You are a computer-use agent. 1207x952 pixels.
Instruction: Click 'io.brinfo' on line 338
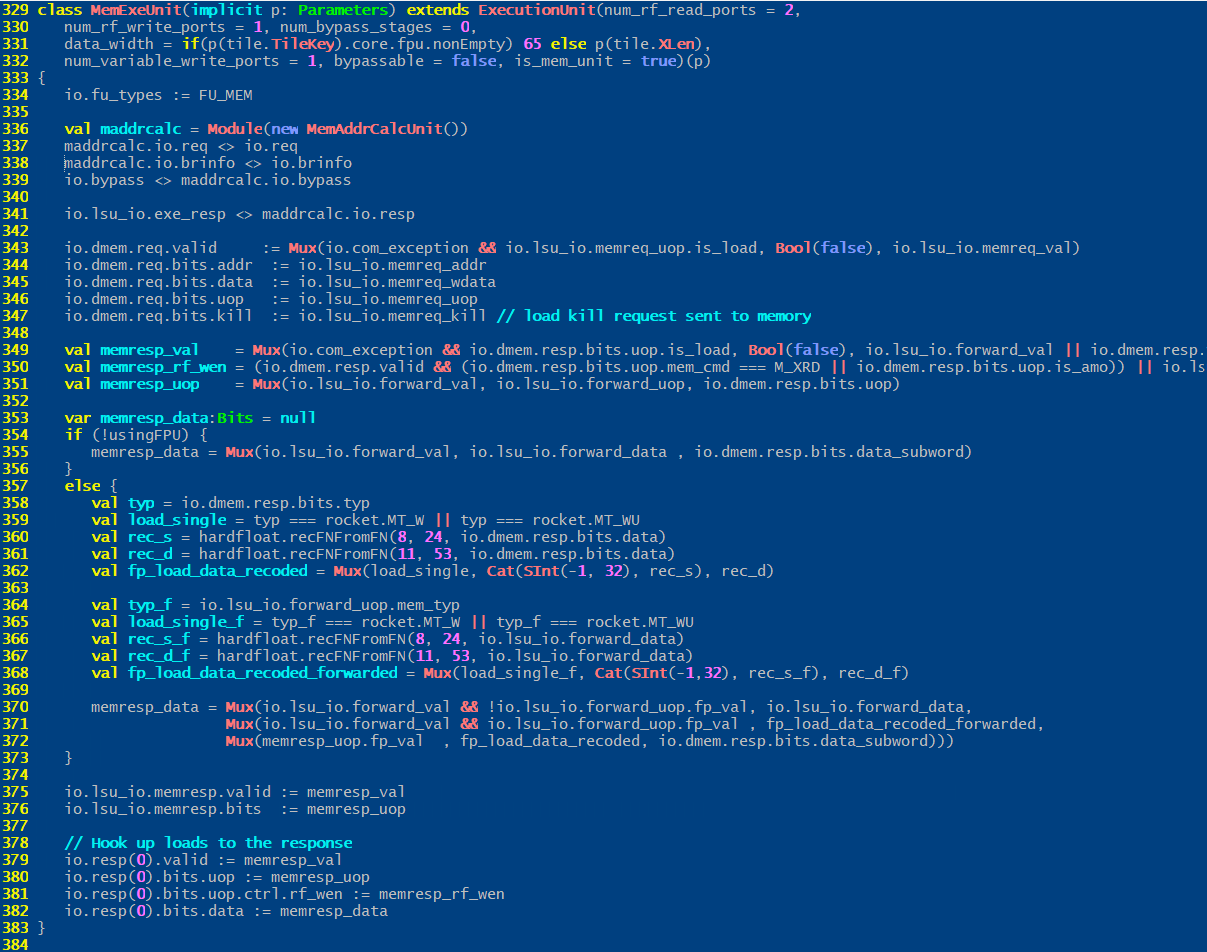(311, 163)
